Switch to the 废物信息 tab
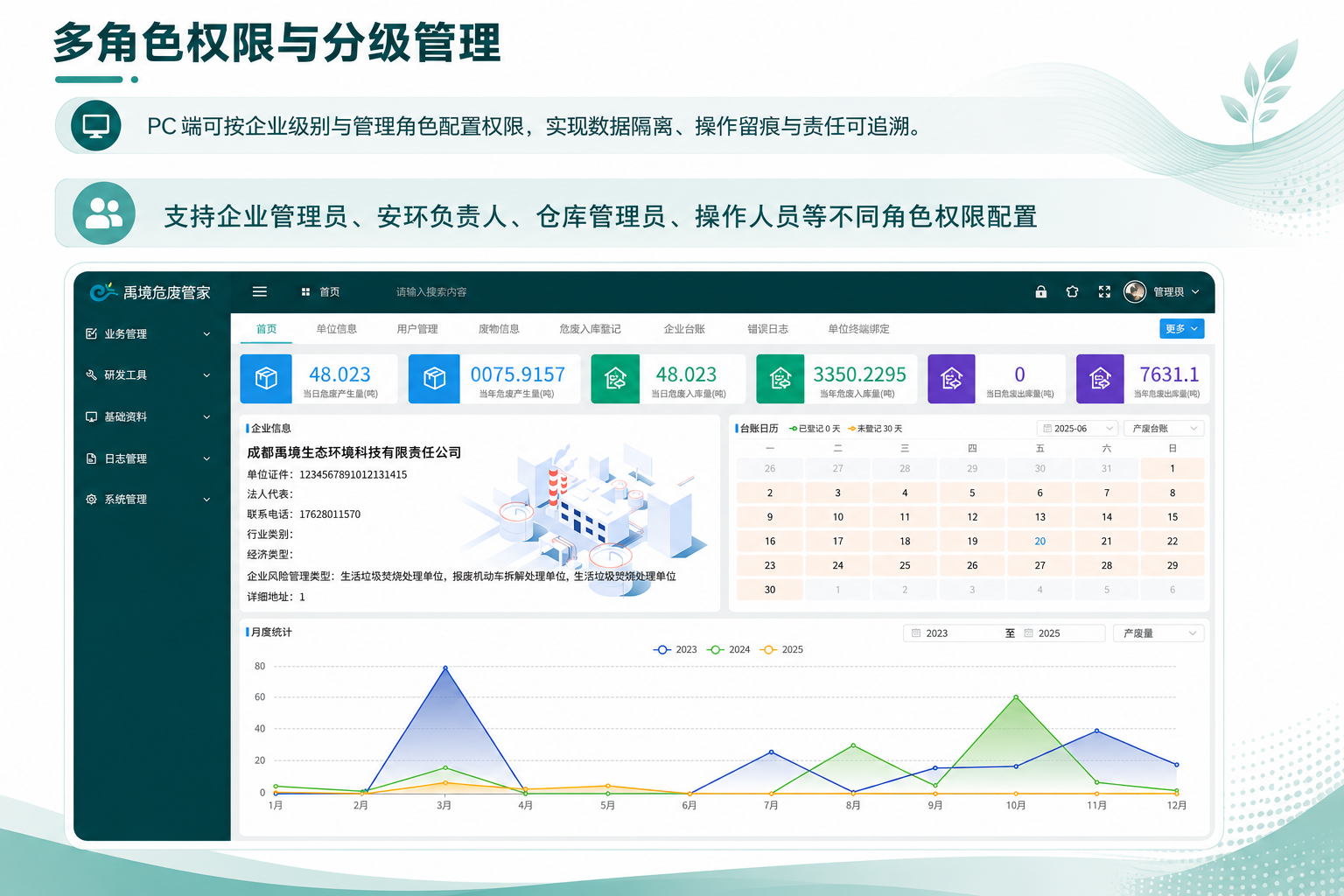The image size is (1344, 896). click(499, 329)
